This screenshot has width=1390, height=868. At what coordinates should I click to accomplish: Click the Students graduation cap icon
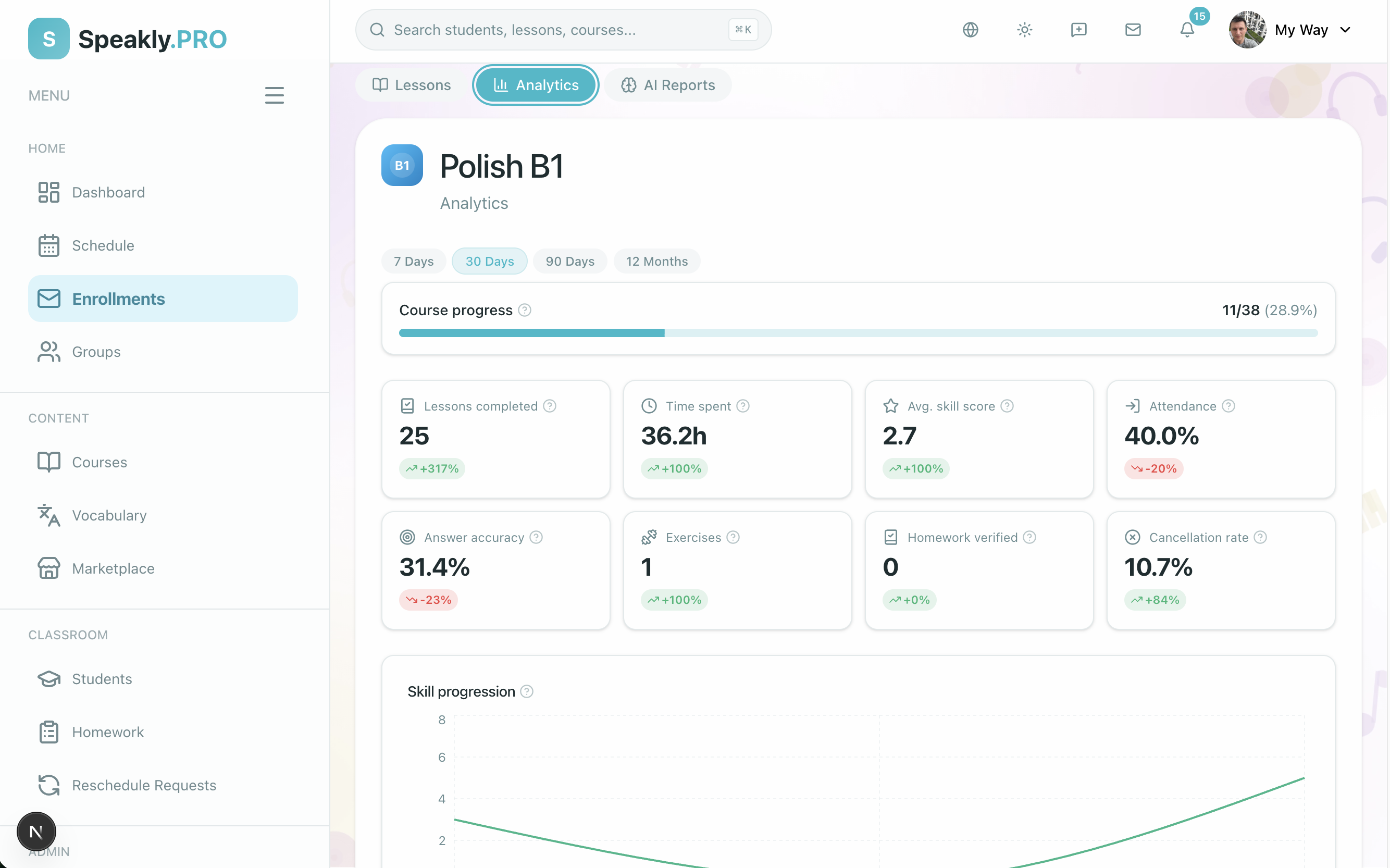(49, 679)
